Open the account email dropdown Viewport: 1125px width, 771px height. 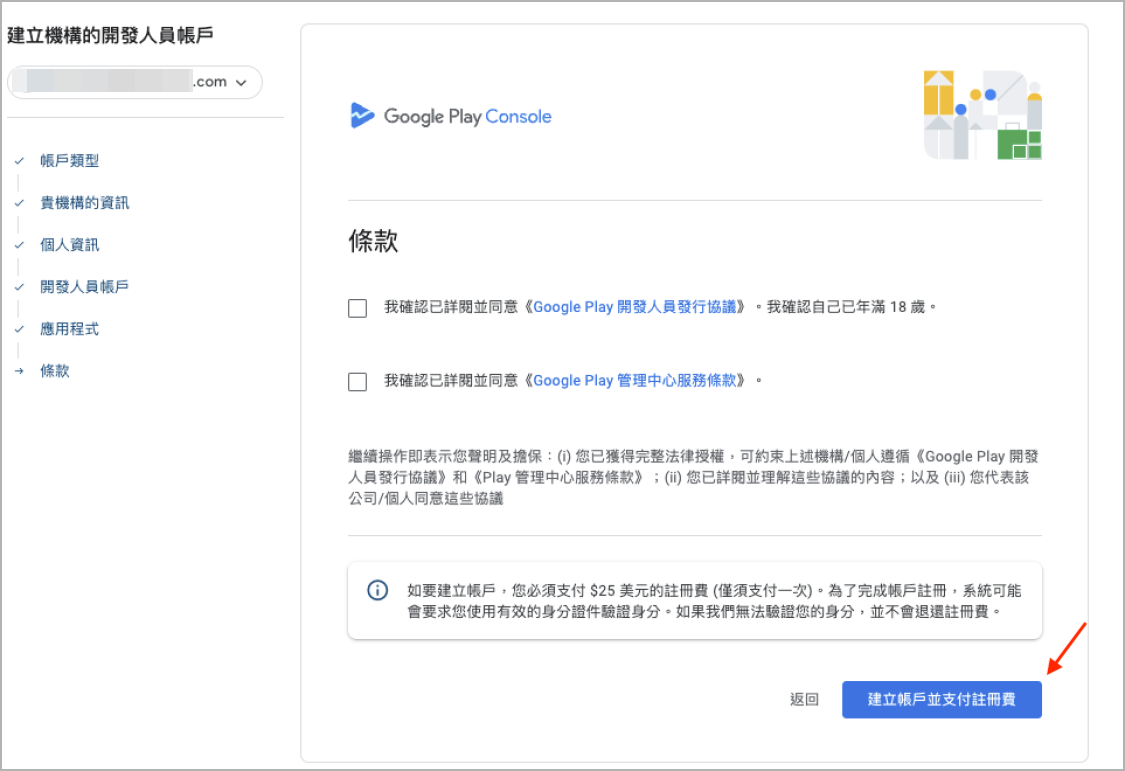pyautogui.click(x=135, y=82)
